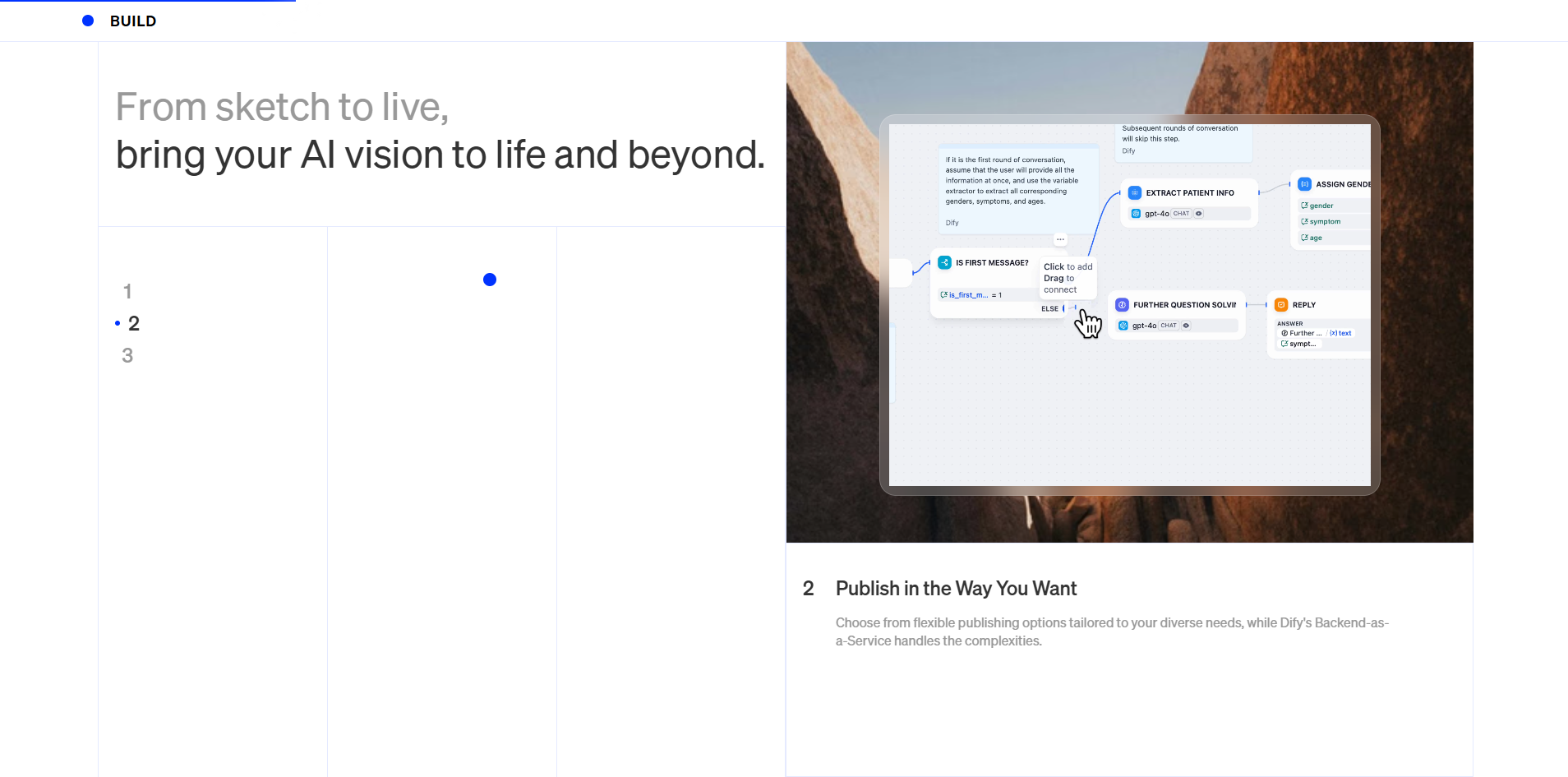Click the 'Choose from flexible publishing options' description
Image resolution: width=1568 pixels, height=777 pixels.
1112,632
